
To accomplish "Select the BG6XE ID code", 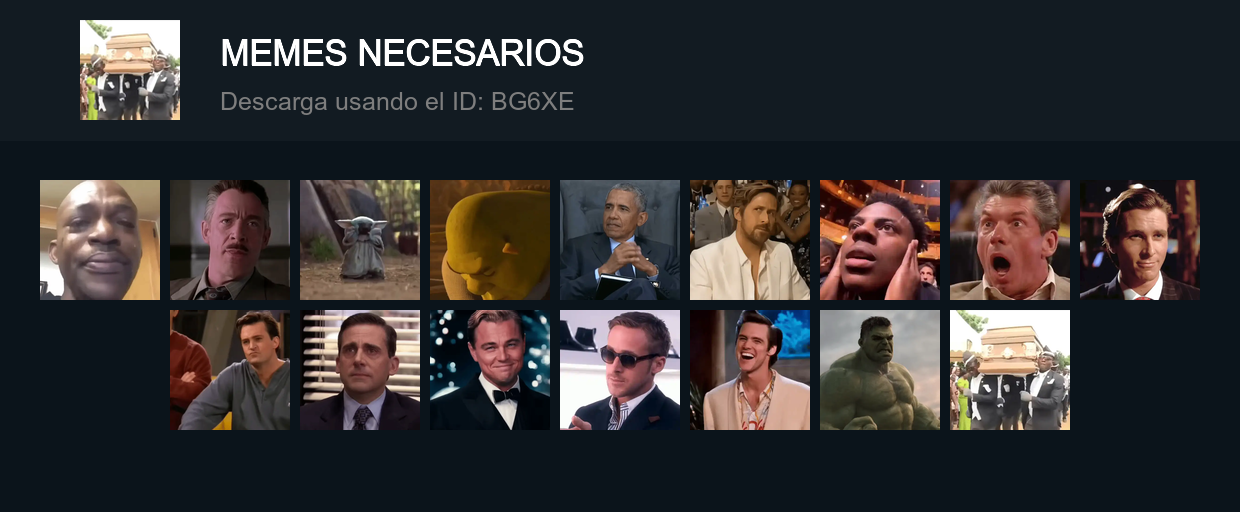I will (x=532, y=101).
